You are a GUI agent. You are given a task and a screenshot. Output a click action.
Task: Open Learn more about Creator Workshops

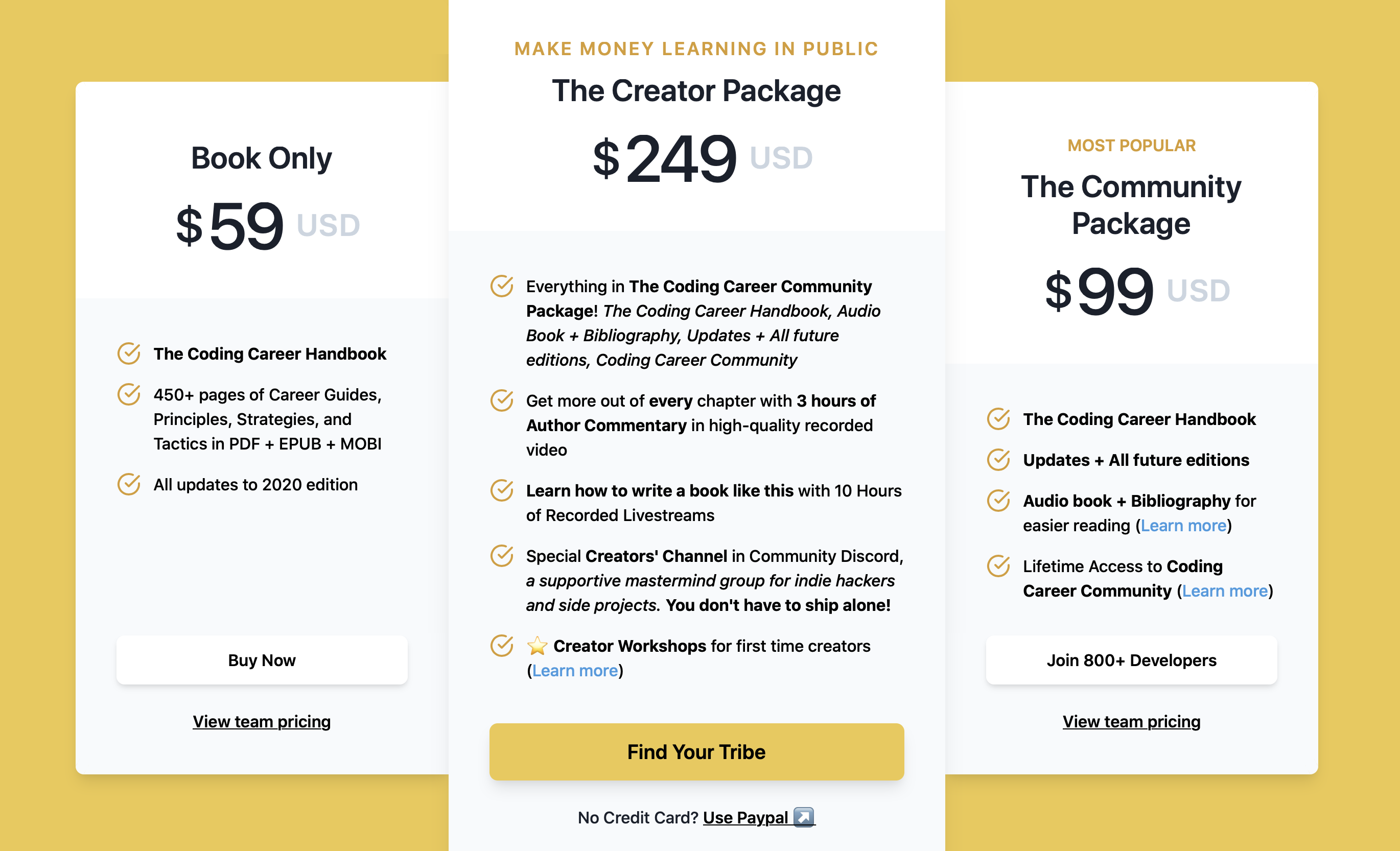coord(575,670)
